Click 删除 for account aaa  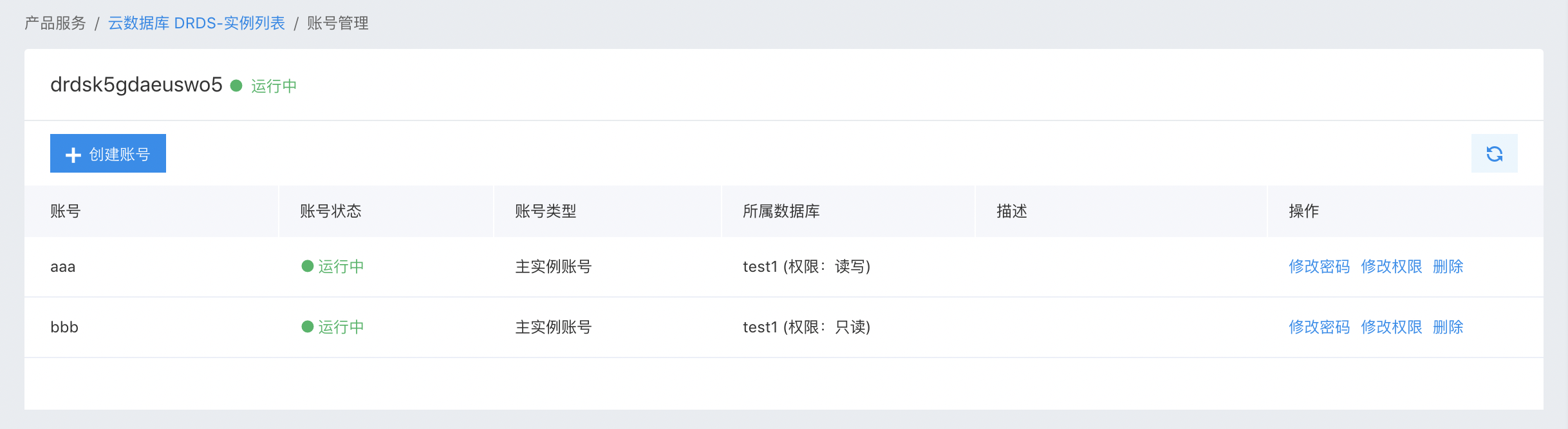(1448, 266)
